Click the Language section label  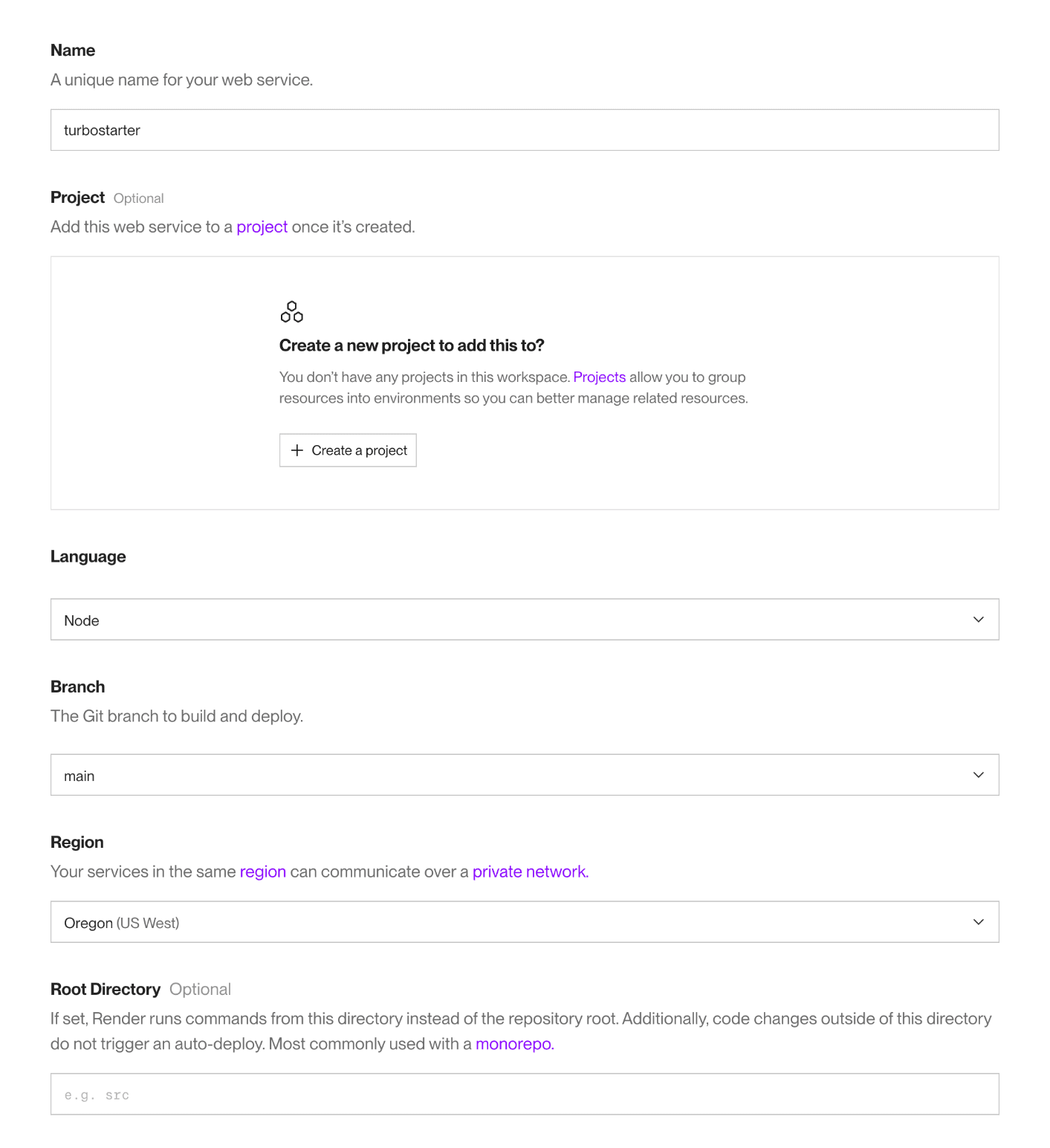coord(88,557)
